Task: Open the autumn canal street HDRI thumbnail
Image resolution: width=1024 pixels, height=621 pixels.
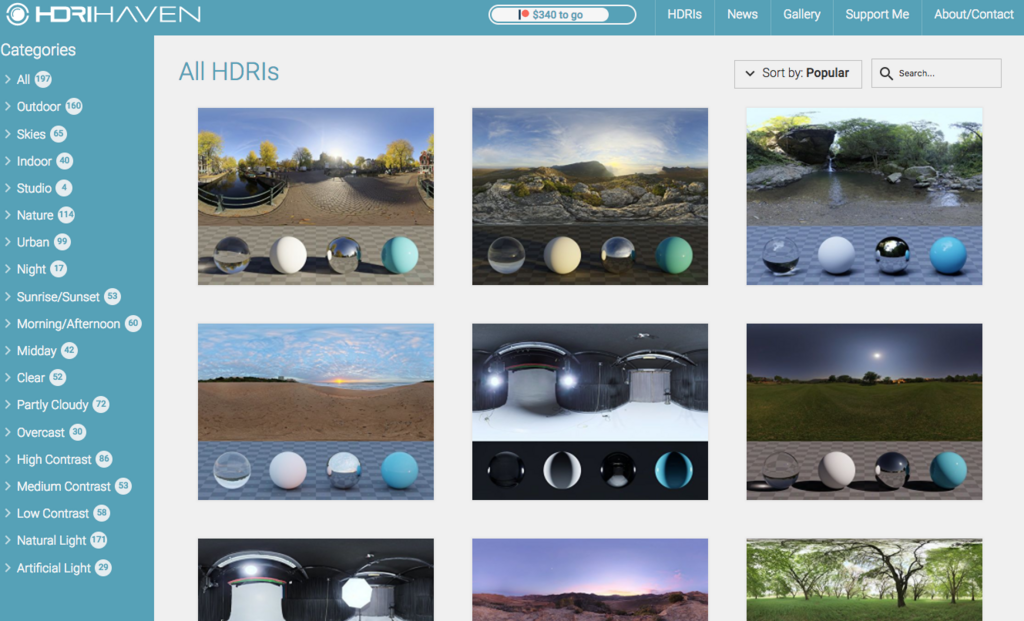Action: coord(315,196)
